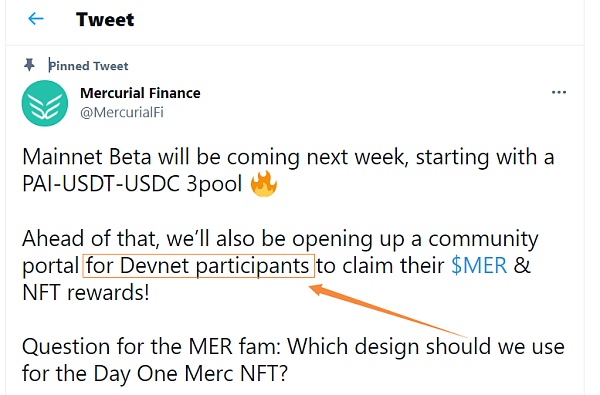Click the 'Question for the MER fam' line
Screen dimensions: 600x395
coord(151,346)
